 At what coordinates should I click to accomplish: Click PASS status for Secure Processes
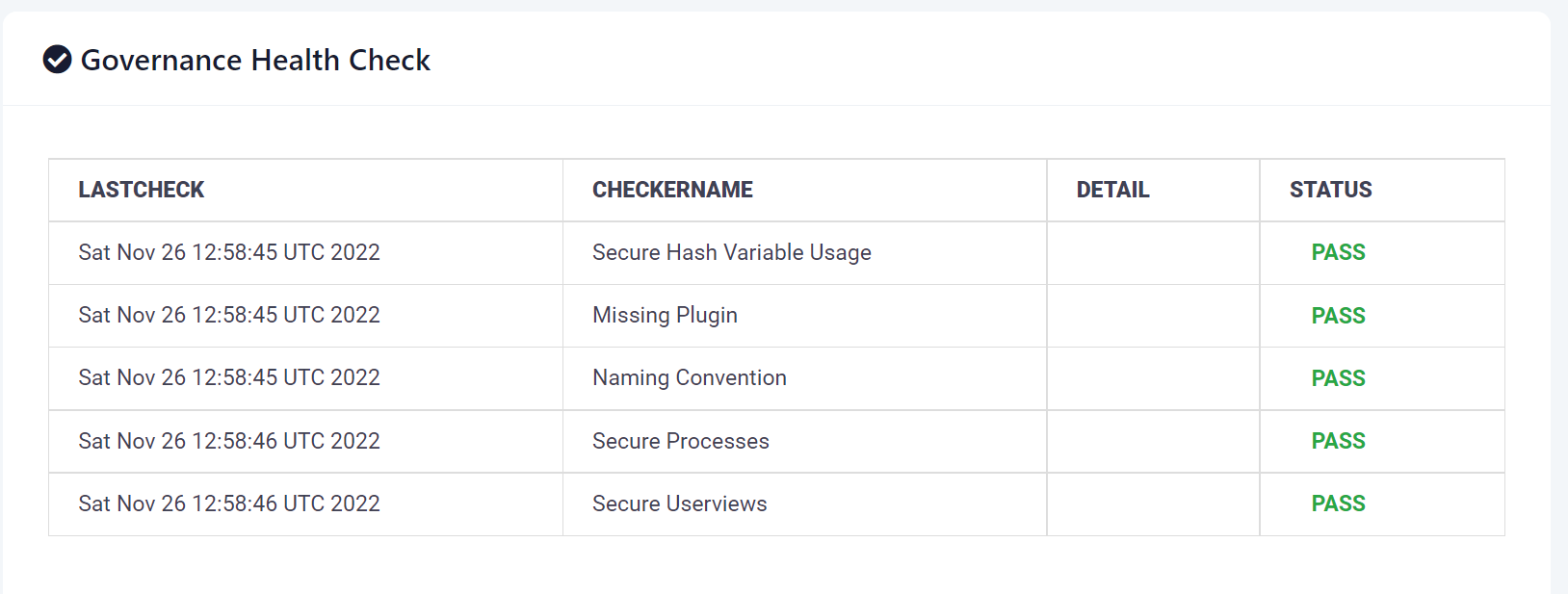pos(1338,441)
